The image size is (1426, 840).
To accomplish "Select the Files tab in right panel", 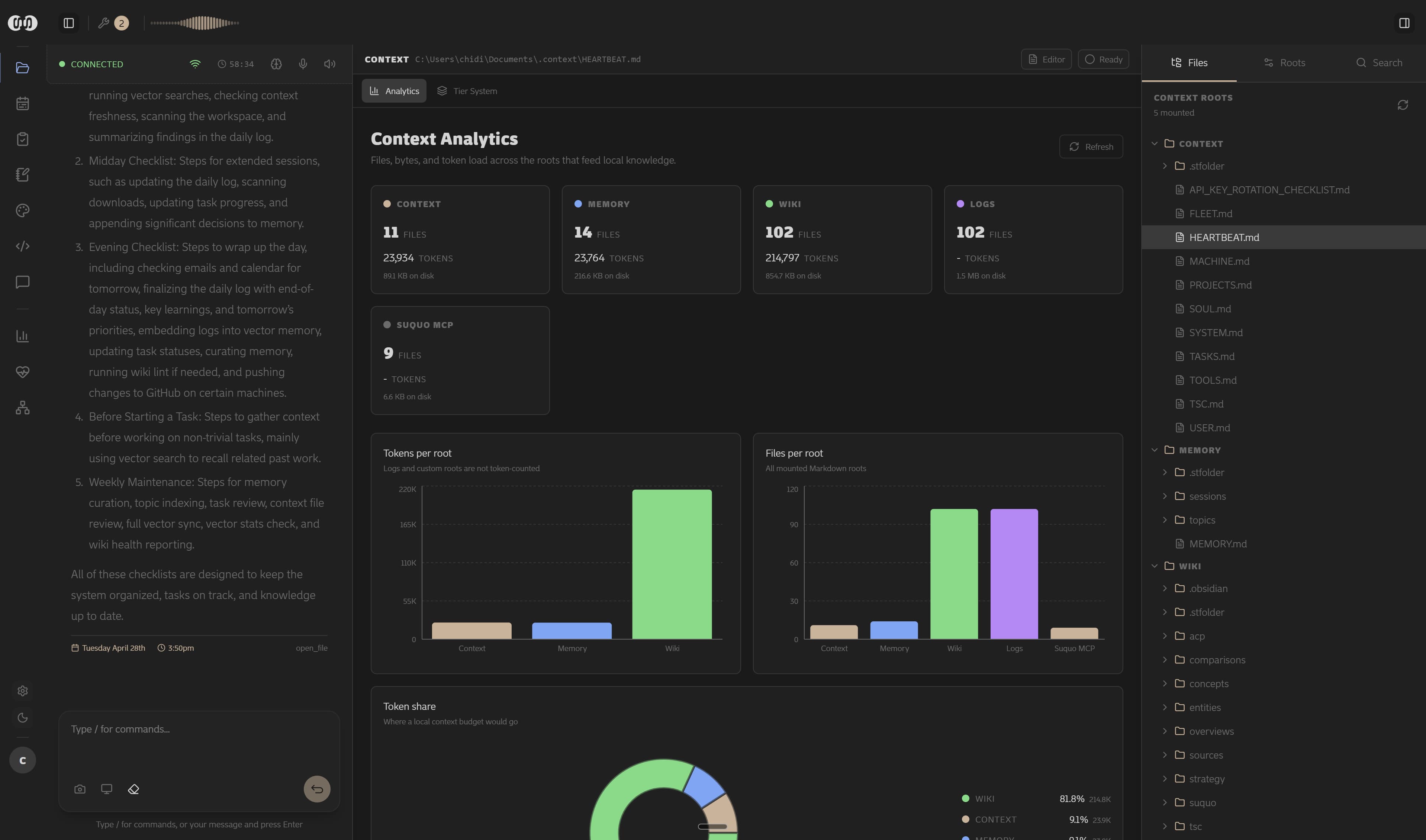I will [1190, 63].
